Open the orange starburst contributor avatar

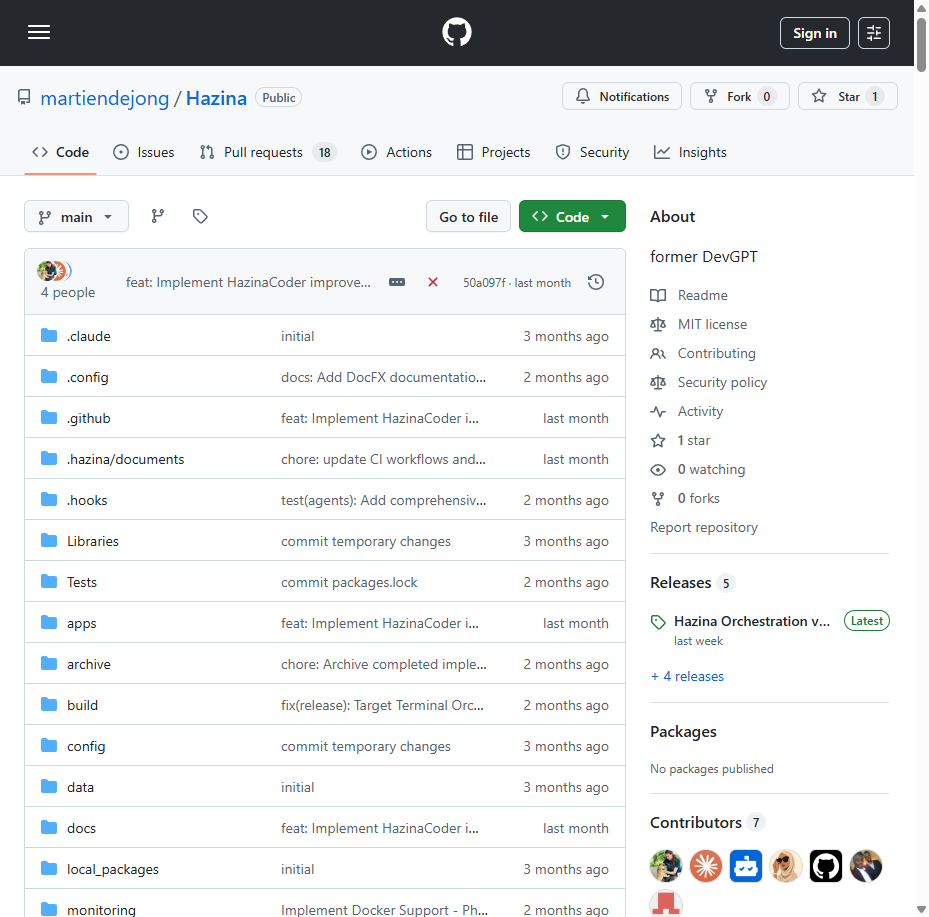coord(706,866)
